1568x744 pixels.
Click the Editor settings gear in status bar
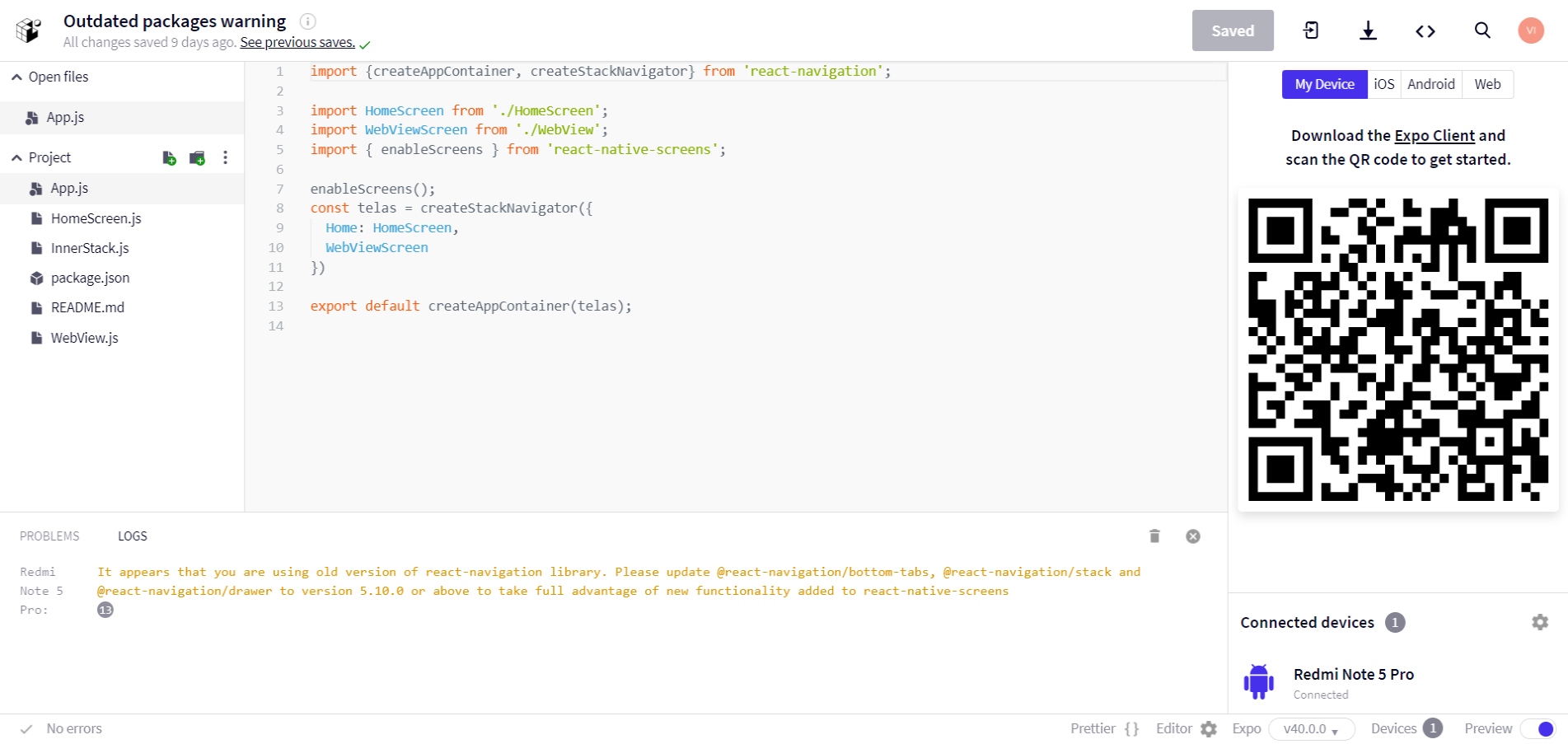pos(1209,729)
